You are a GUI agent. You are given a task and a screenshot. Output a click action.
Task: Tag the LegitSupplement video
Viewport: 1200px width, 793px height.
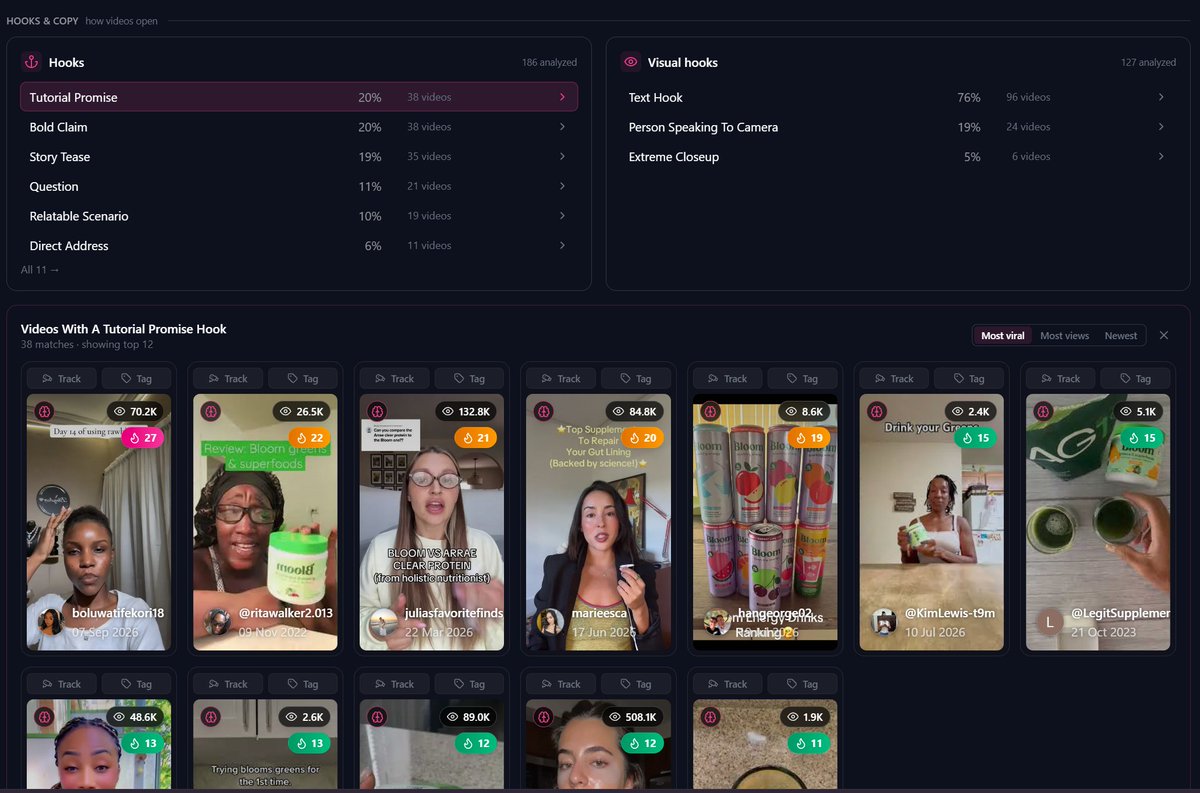[x=1135, y=378]
